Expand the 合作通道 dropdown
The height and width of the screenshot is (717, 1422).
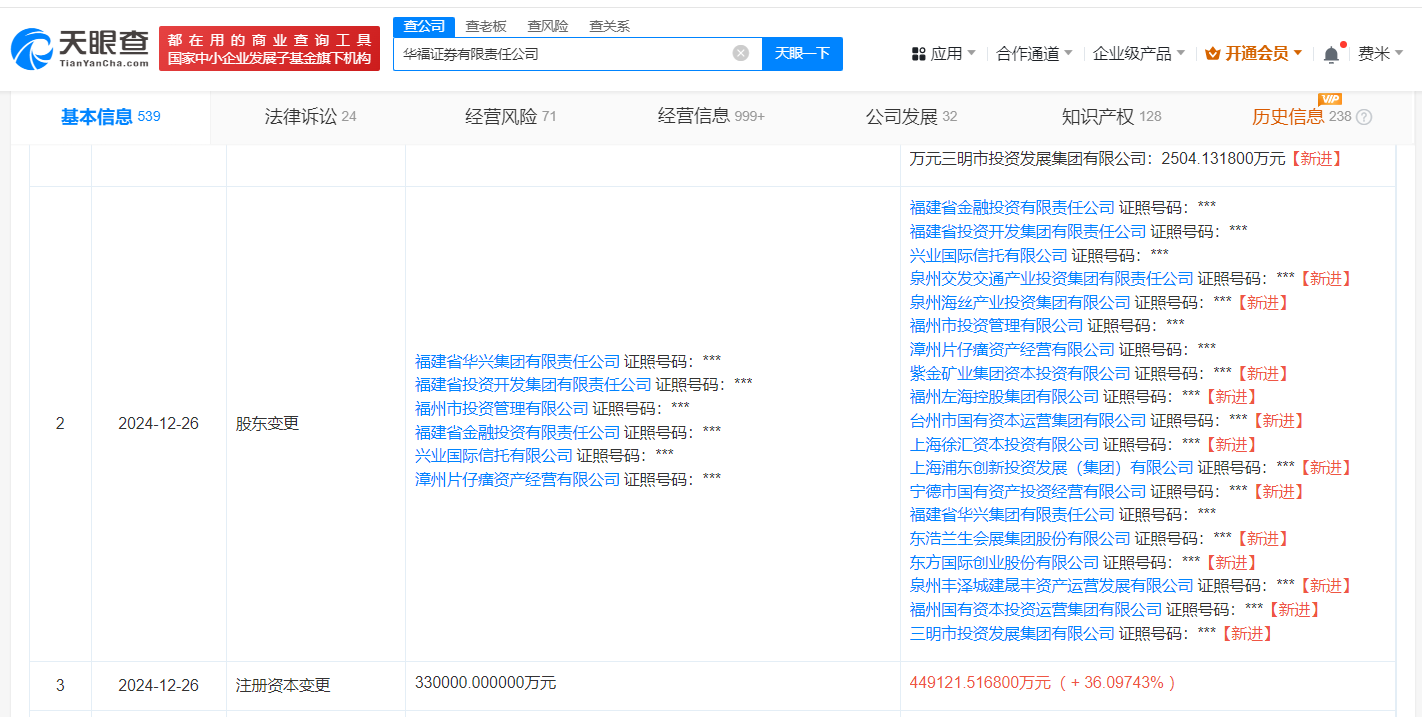(x=1034, y=54)
